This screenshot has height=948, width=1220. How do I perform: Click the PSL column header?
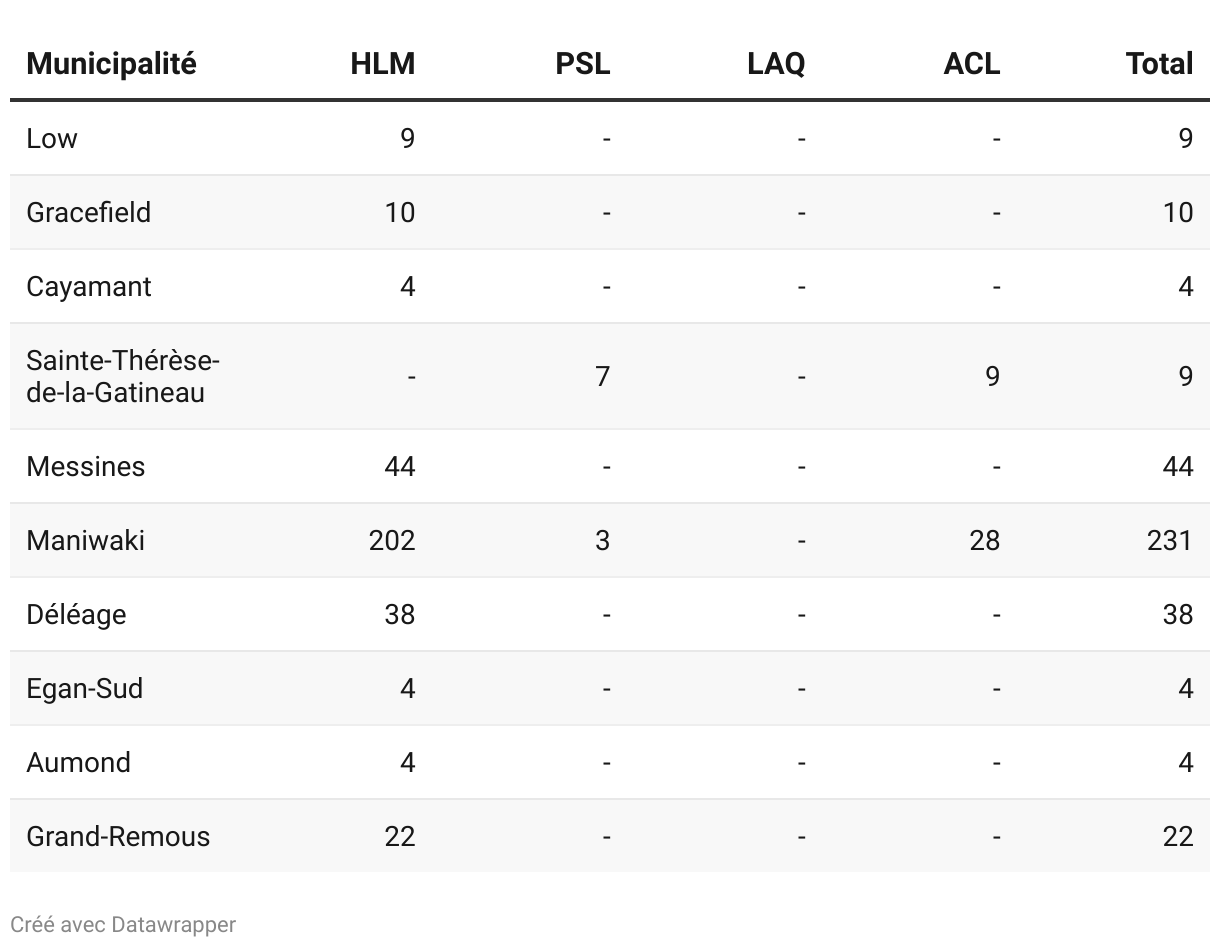[582, 64]
